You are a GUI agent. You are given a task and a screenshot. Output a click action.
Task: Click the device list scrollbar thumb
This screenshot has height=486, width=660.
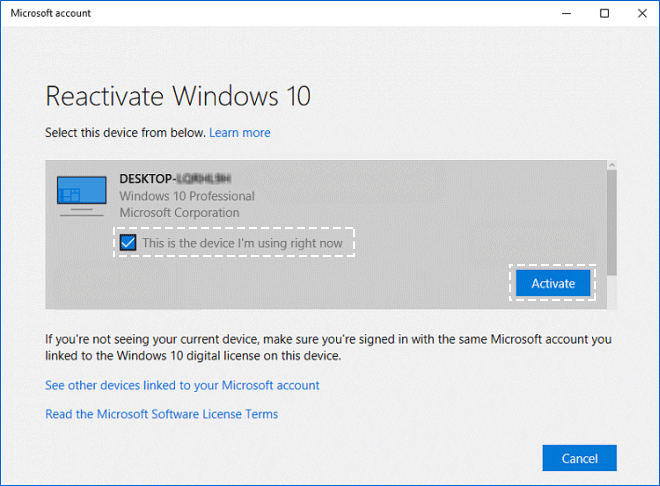tap(612, 223)
